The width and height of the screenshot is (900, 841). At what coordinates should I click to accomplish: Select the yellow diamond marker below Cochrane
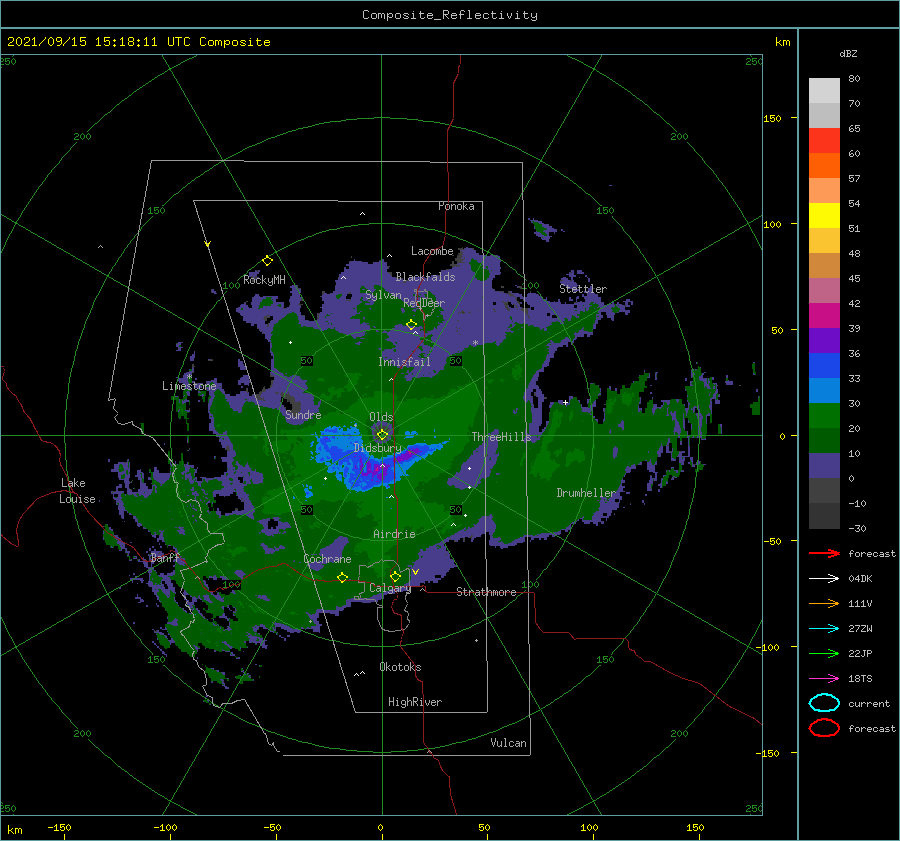tap(342, 577)
